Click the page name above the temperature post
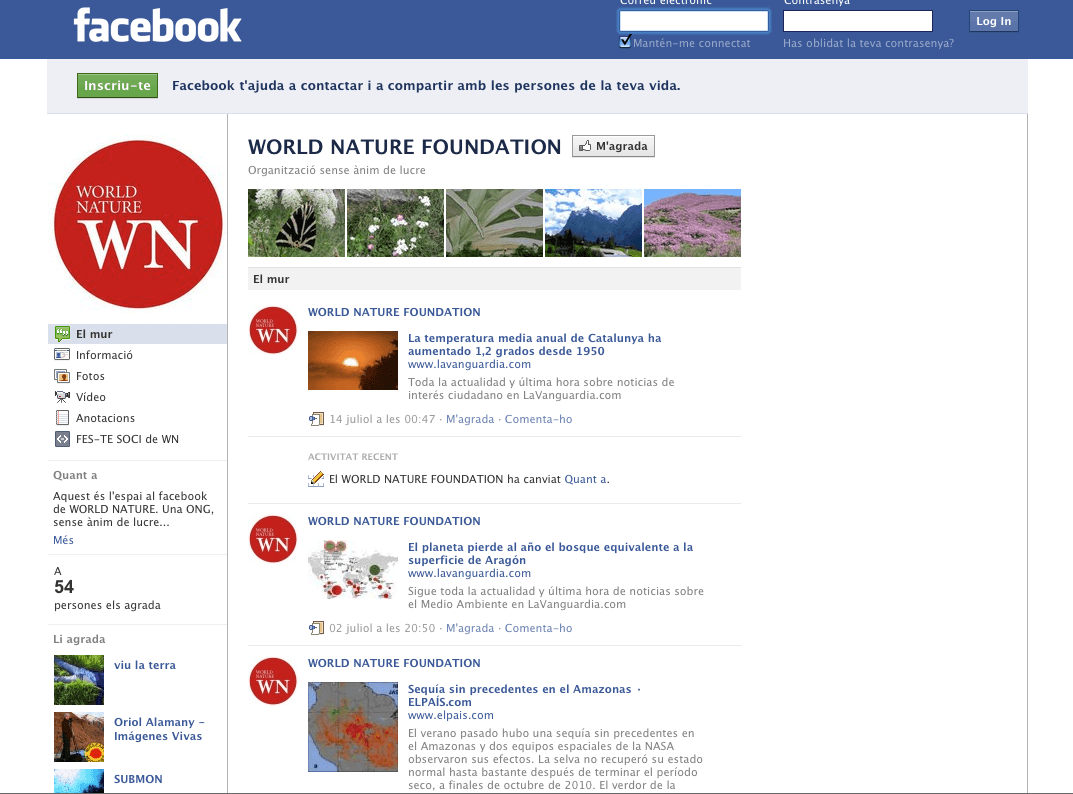The width and height of the screenshot is (1073, 794). point(394,312)
